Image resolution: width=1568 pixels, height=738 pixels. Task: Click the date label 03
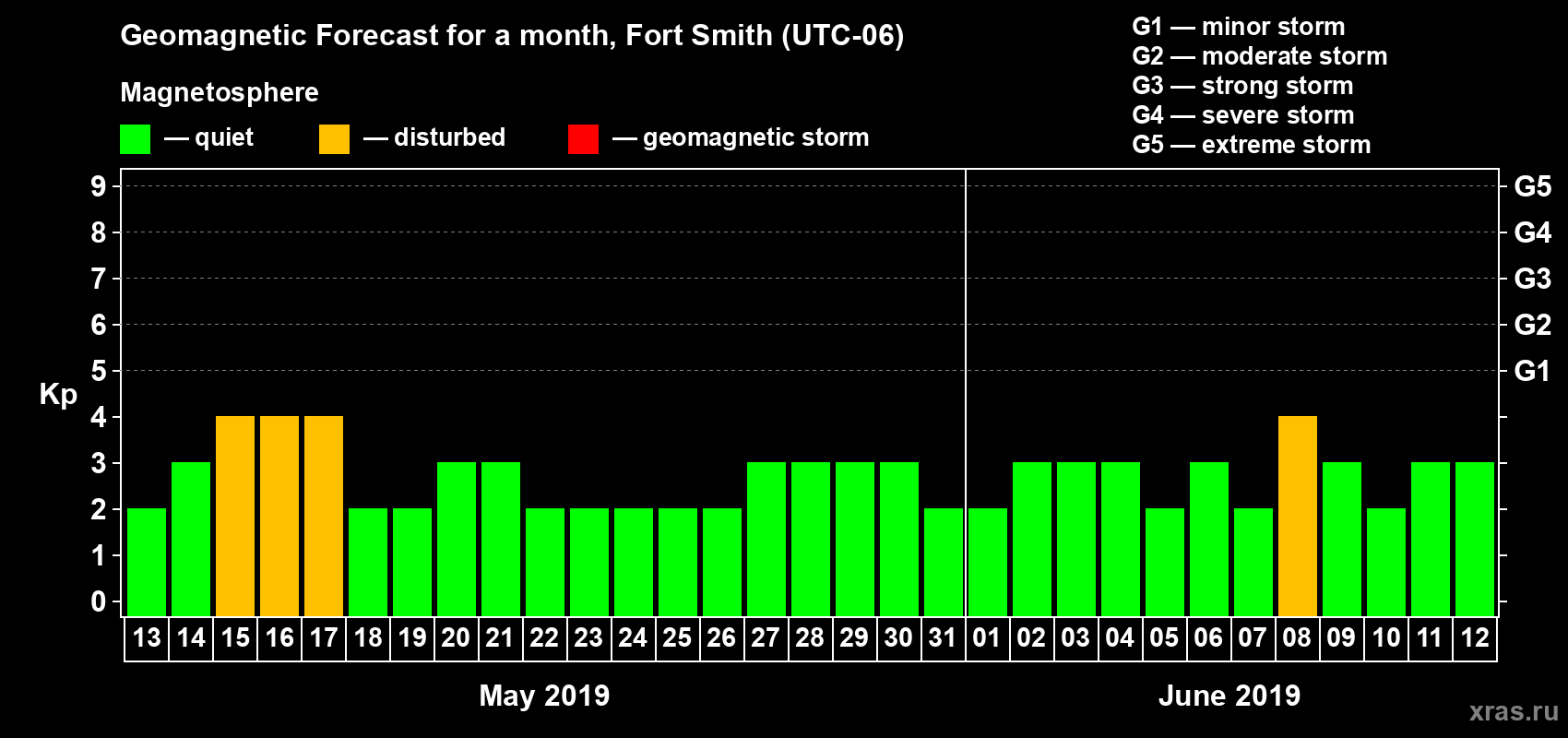click(1076, 638)
